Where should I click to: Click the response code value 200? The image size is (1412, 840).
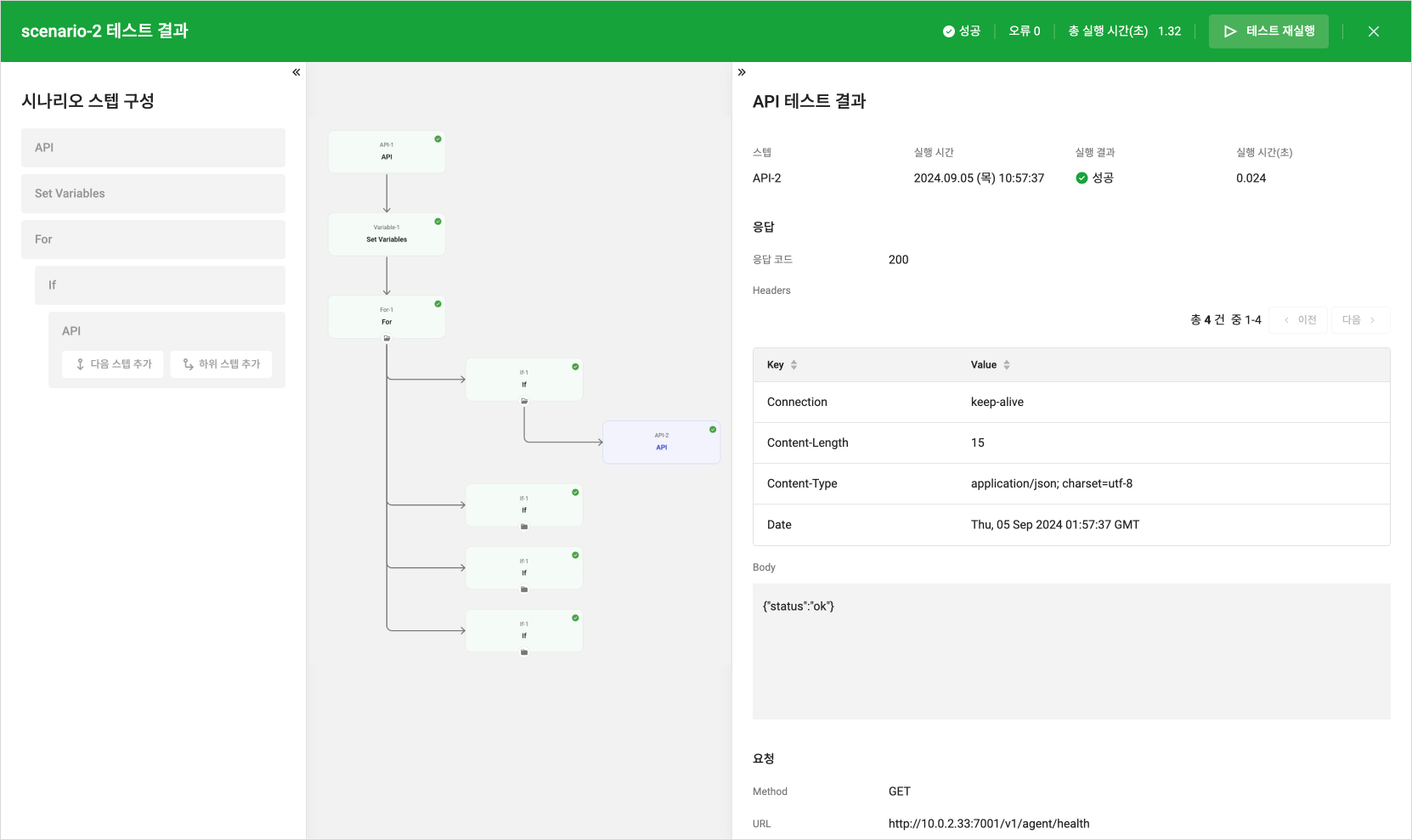pyautogui.click(x=899, y=260)
